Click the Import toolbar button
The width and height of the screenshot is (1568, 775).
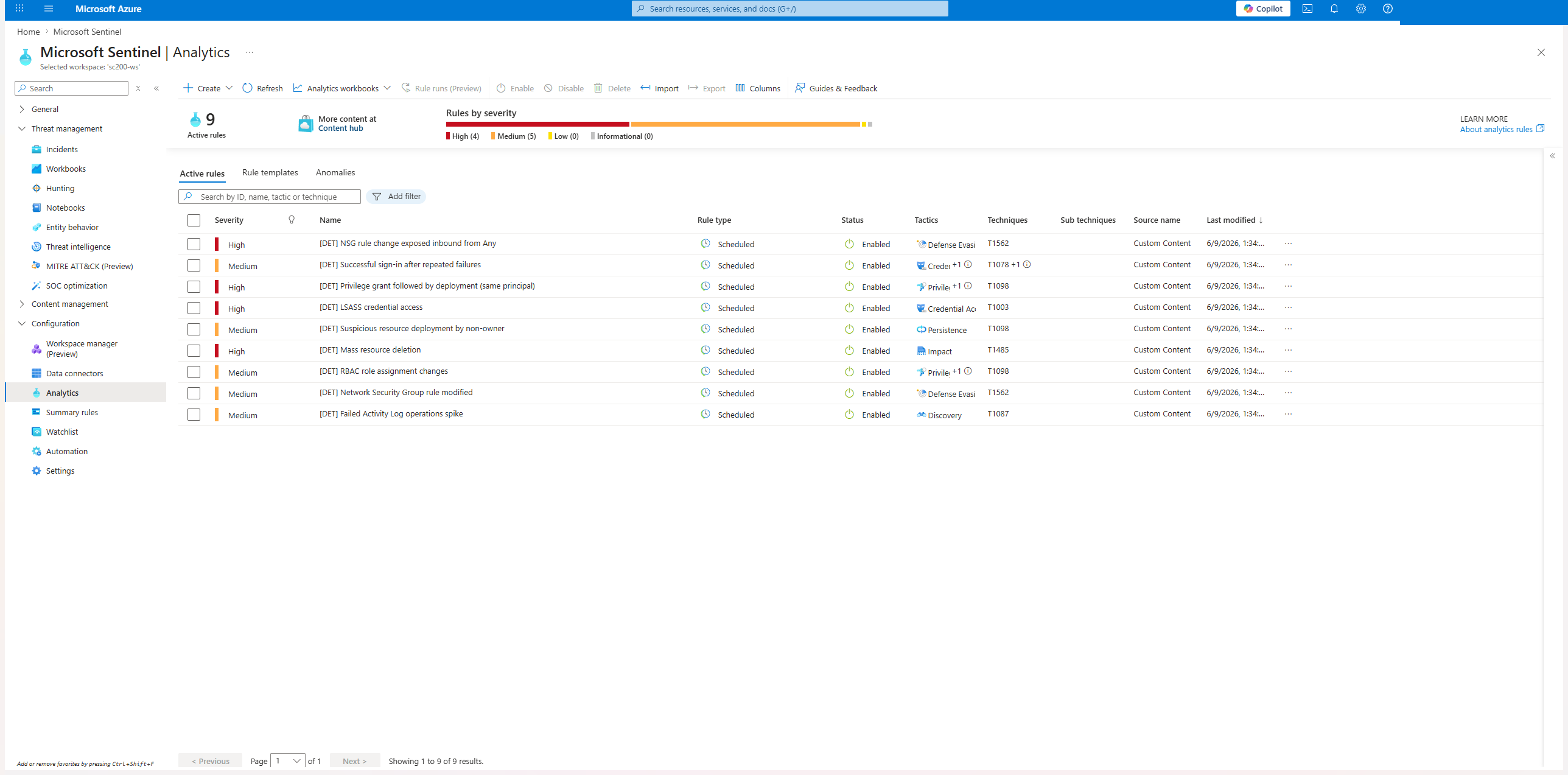pos(659,88)
